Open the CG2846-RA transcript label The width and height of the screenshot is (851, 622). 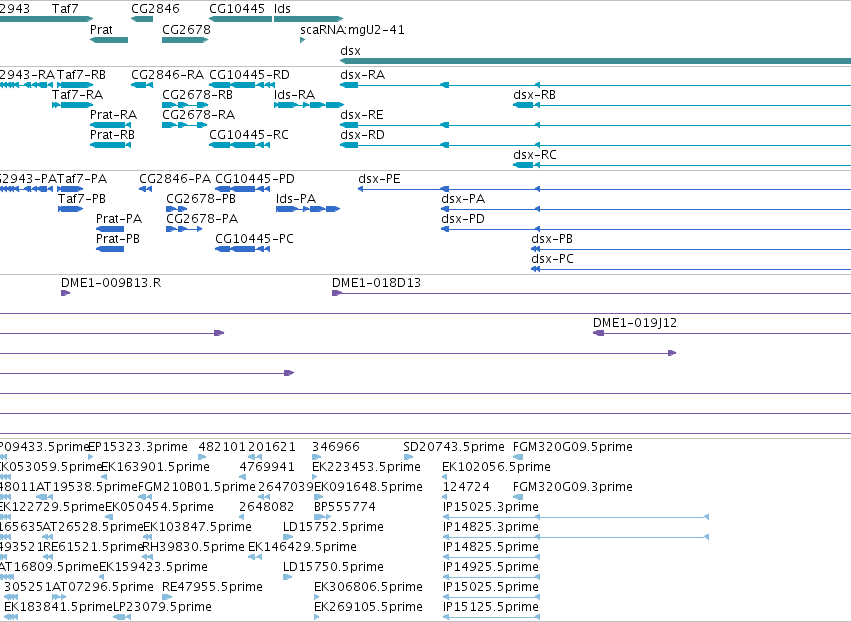tap(168, 74)
